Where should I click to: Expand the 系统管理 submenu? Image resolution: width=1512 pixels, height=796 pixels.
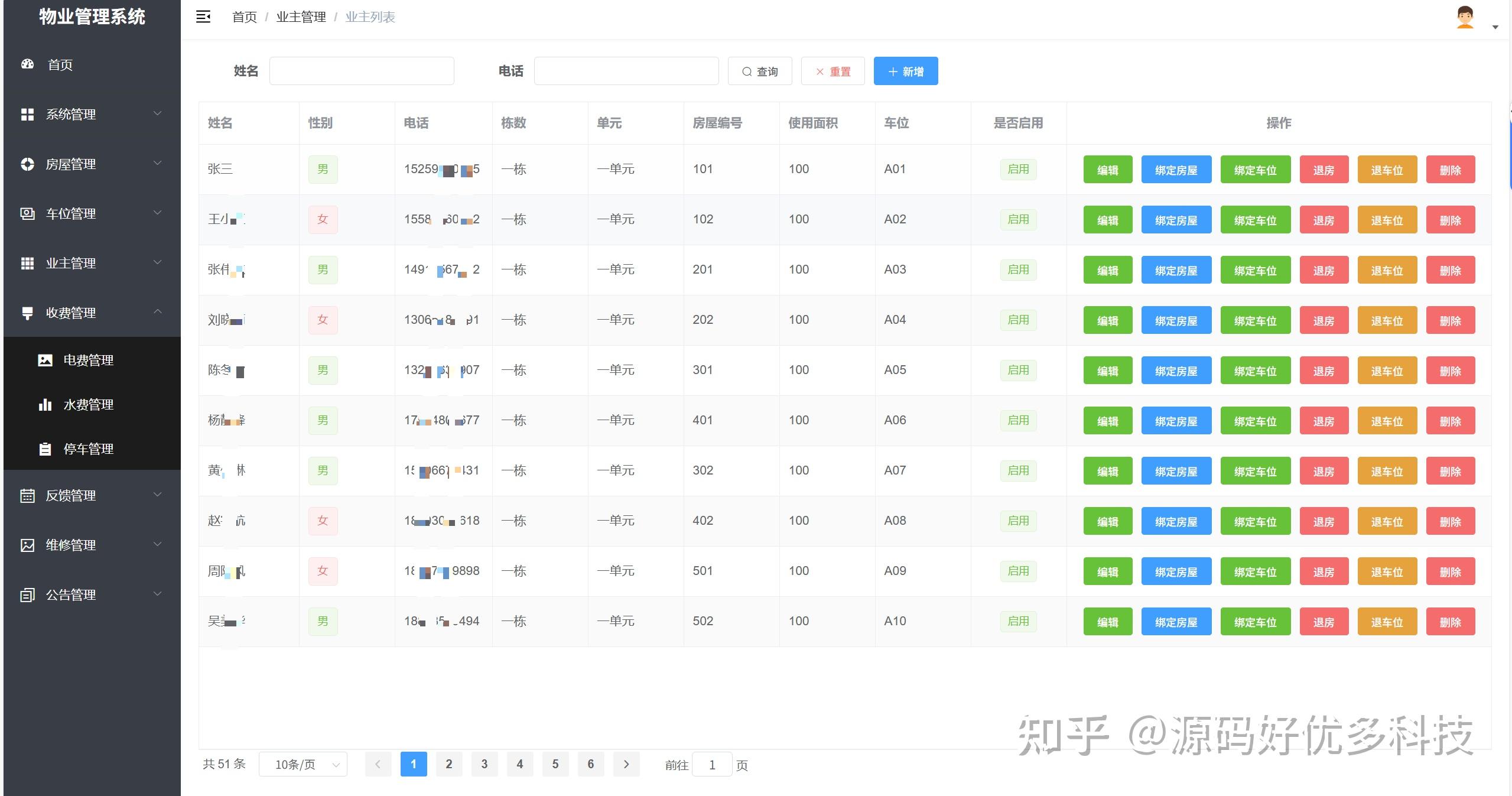(x=158, y=113)
